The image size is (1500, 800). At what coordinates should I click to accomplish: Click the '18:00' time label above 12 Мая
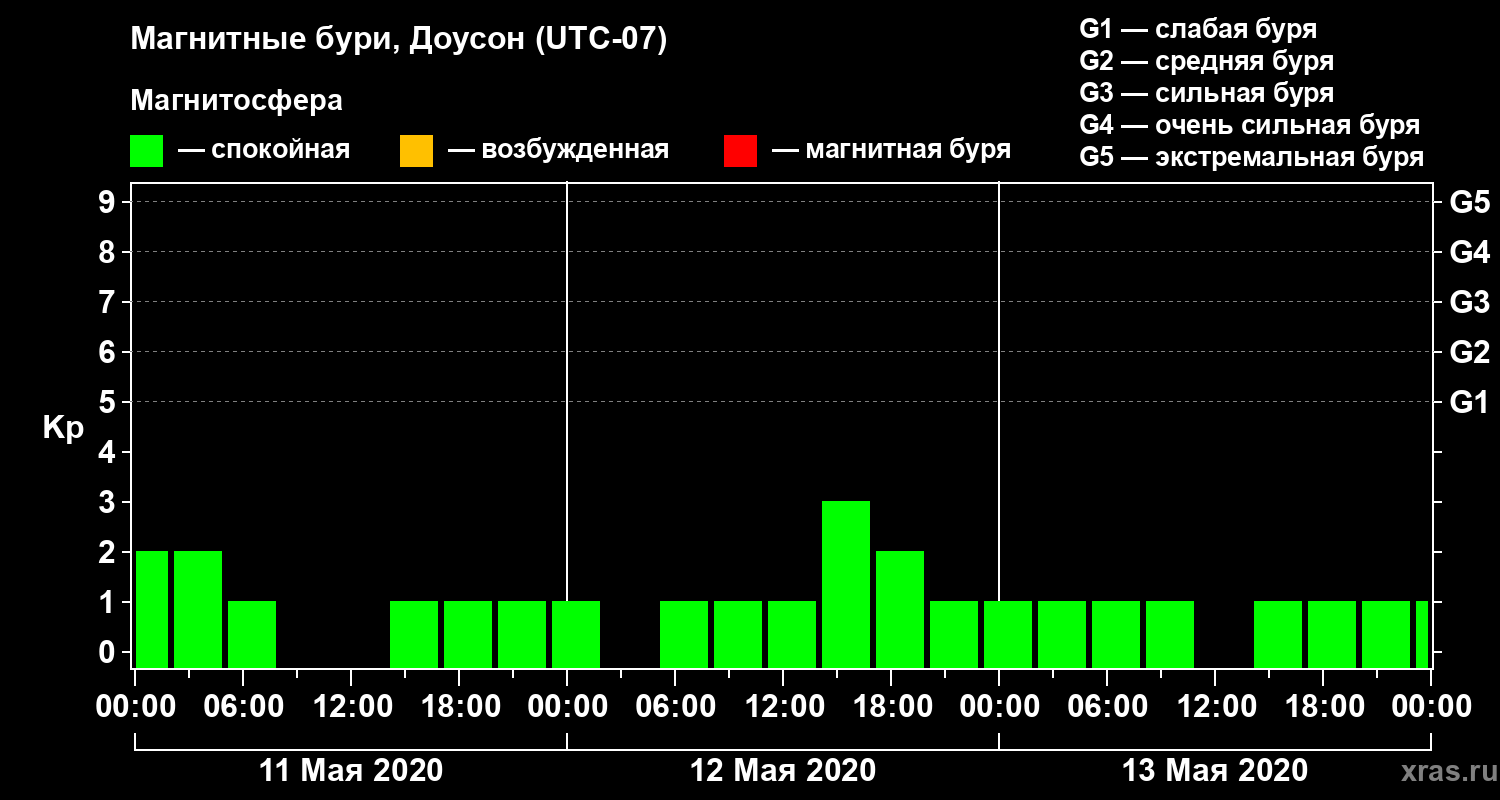[891, 707]
